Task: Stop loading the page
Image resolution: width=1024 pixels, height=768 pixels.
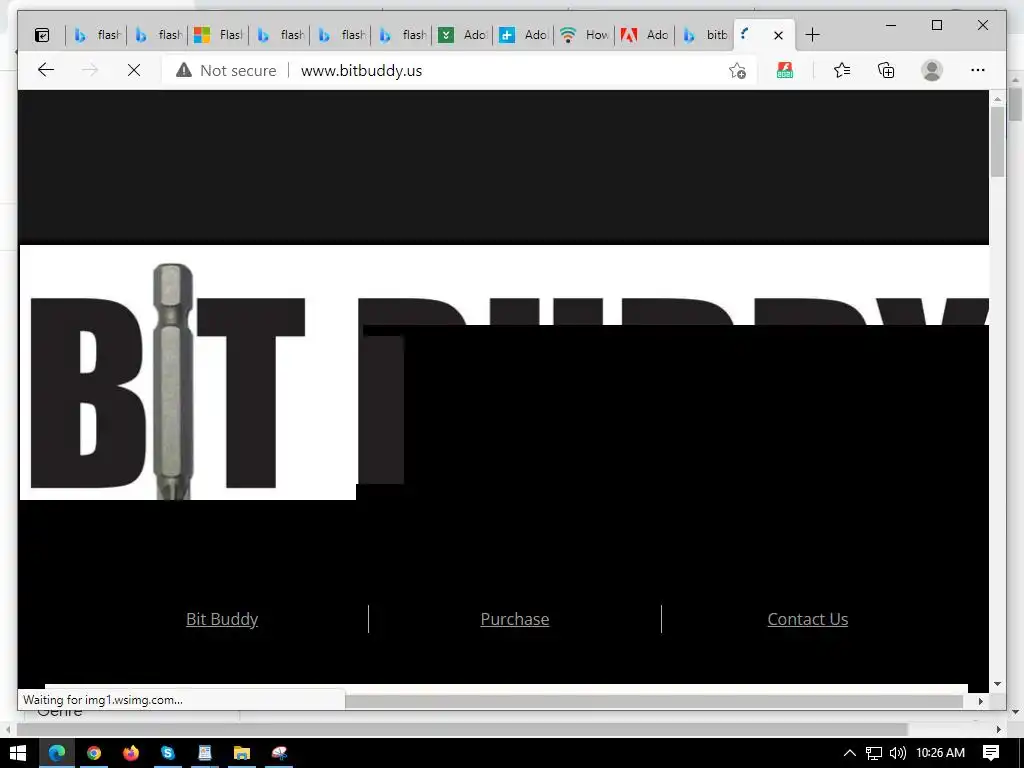Action: 134,70
